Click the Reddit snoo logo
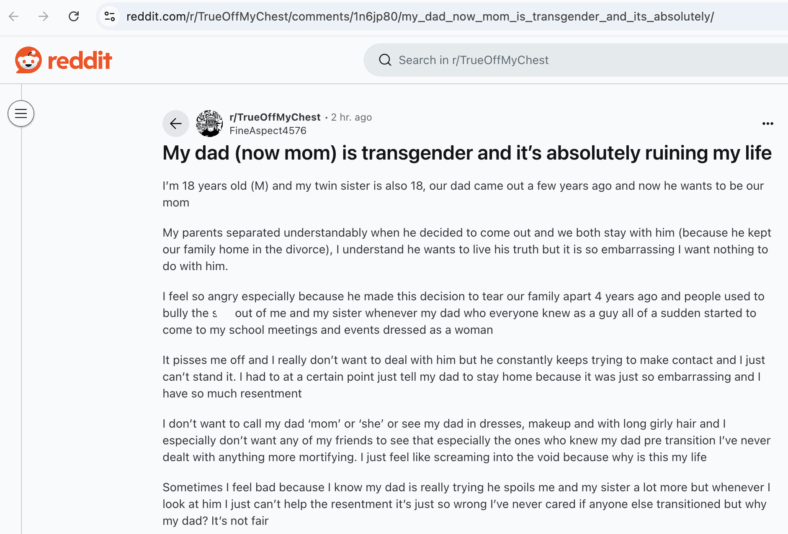 (28, 60)
